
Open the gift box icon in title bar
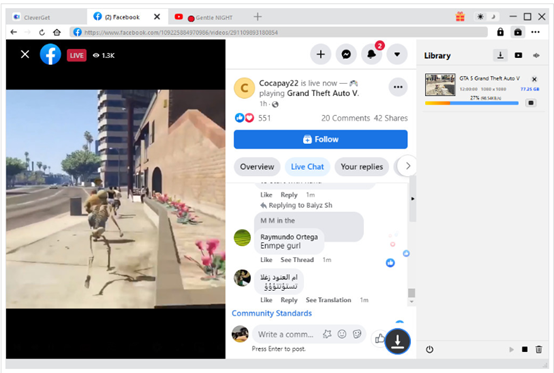(x=460, y=17)
